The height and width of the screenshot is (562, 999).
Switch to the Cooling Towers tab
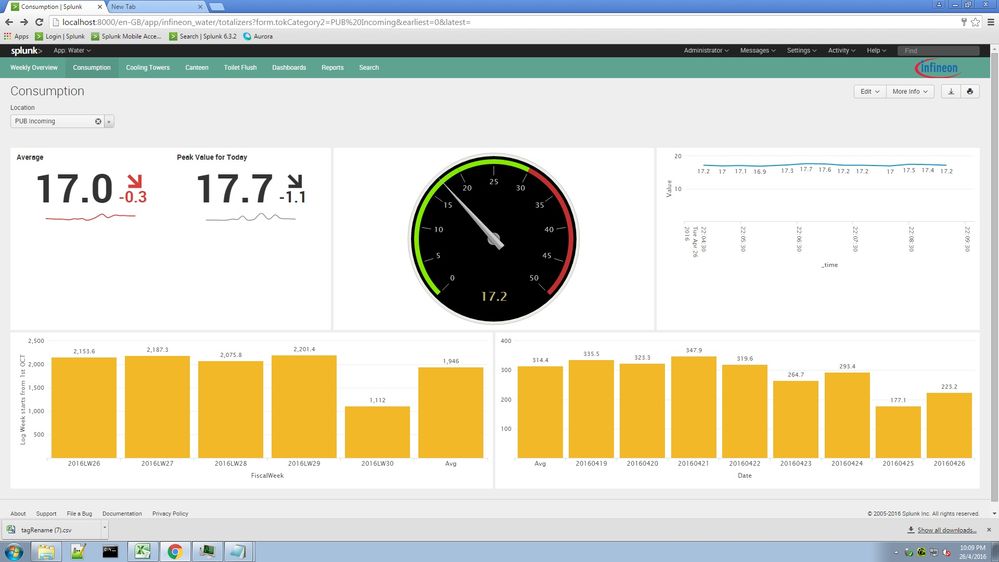(x=148, y=68)
